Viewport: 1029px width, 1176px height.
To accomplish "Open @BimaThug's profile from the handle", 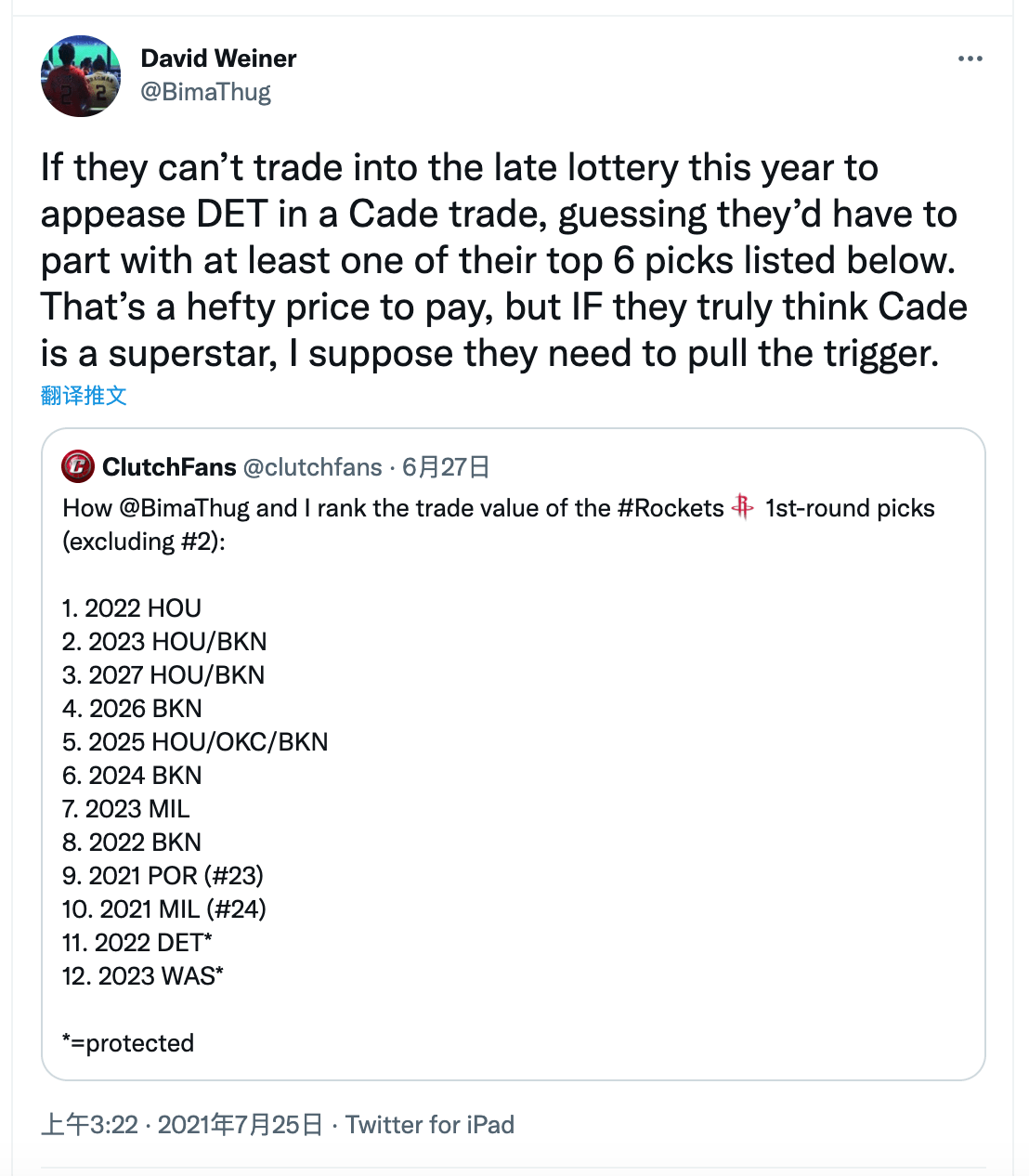I will pos(206,91).
